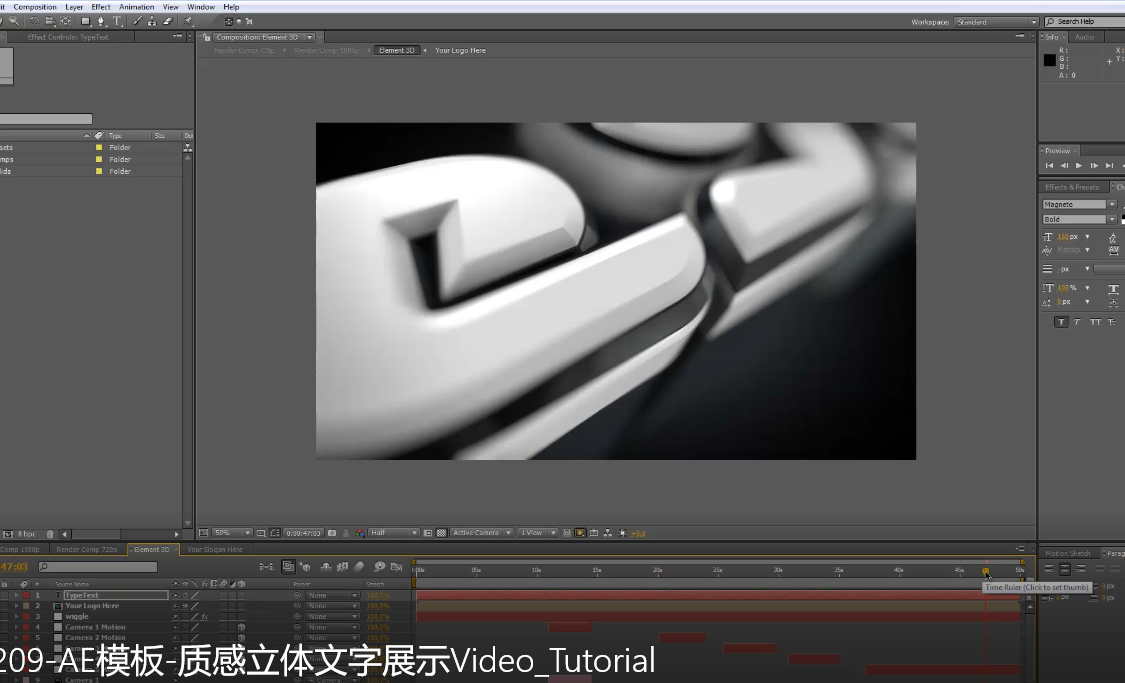
Task: Click the Brainstorm icon in timeline
Action: tap(380, 567)
